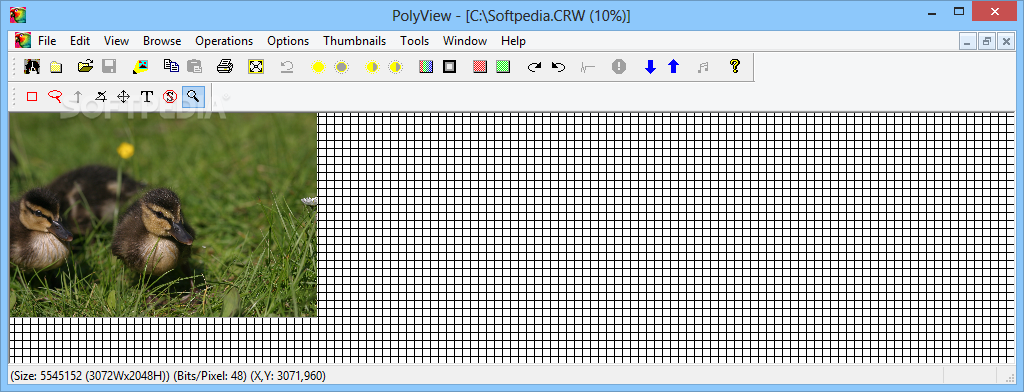The image size is (1024, 392).
Task: Click the '(X,Y: 3071,960)' status text
Action: [288, 376]
